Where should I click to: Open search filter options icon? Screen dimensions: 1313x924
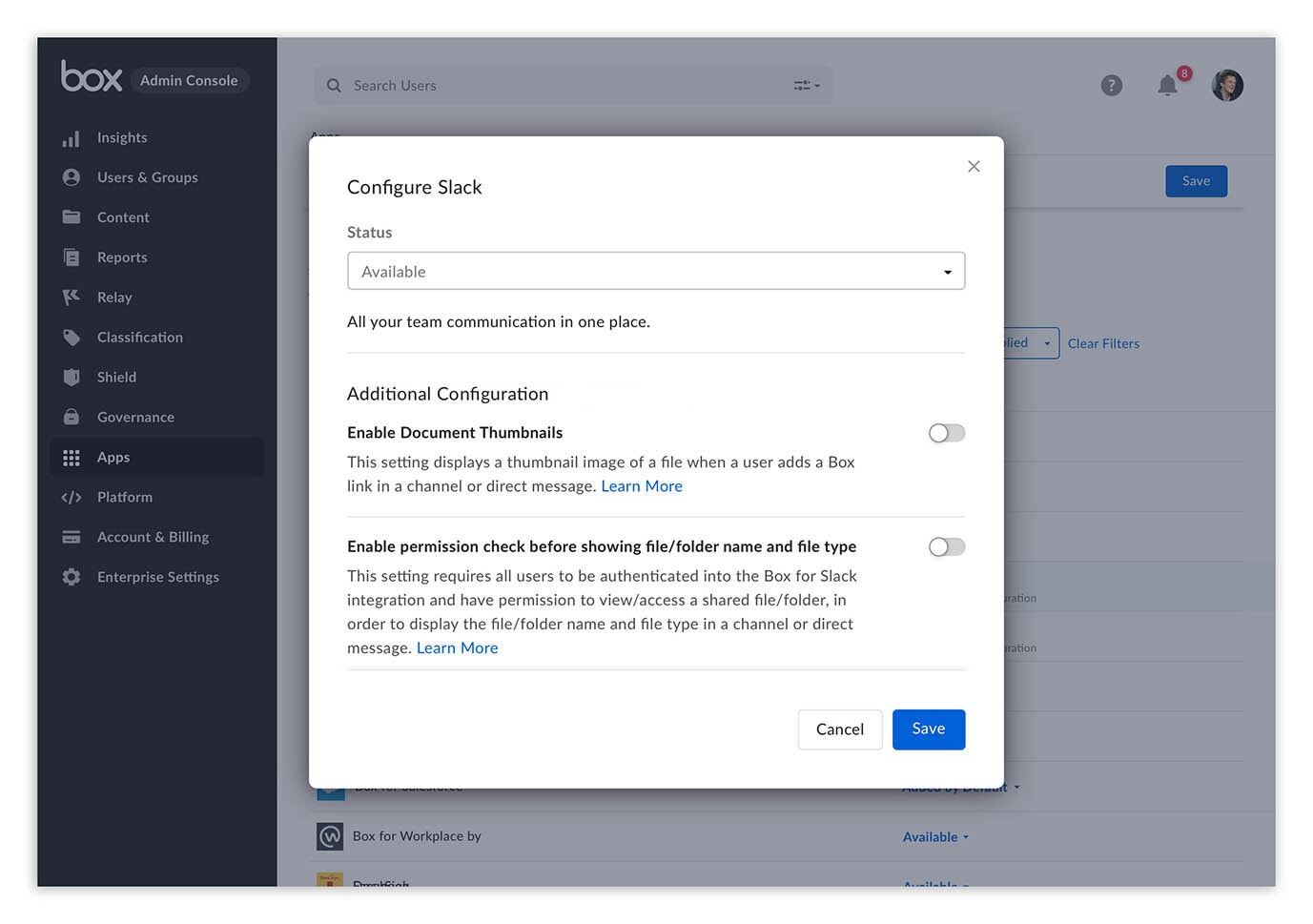click(807, 86)
